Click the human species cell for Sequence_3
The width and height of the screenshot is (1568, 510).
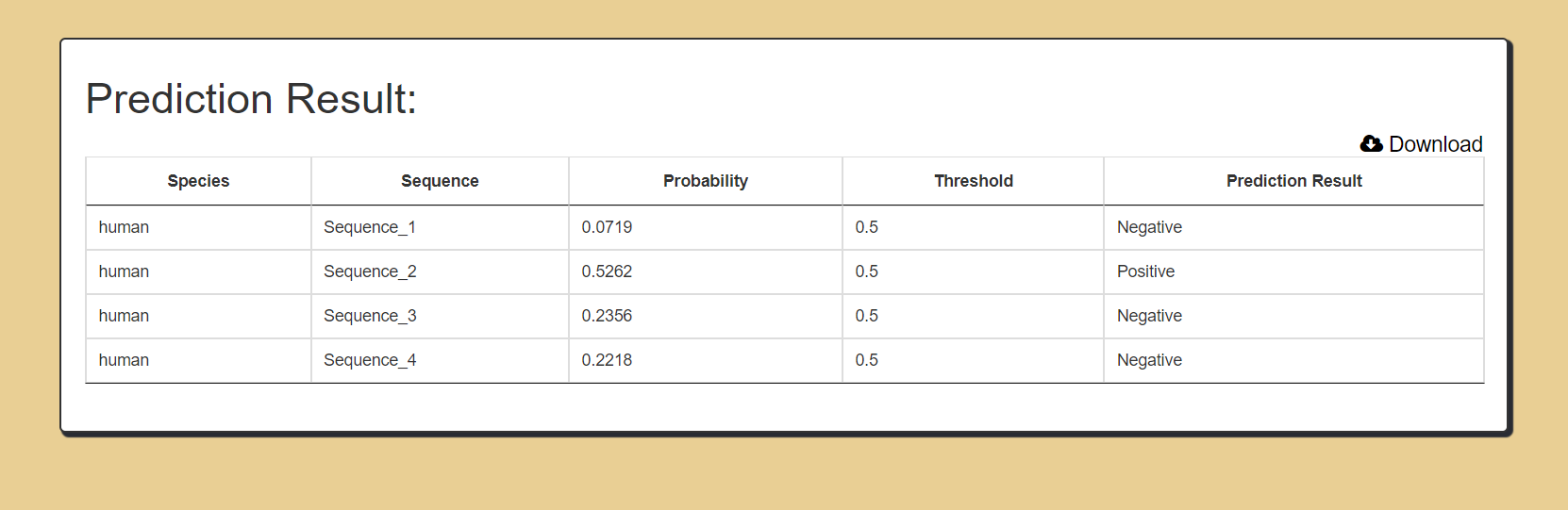pos(124,316)
